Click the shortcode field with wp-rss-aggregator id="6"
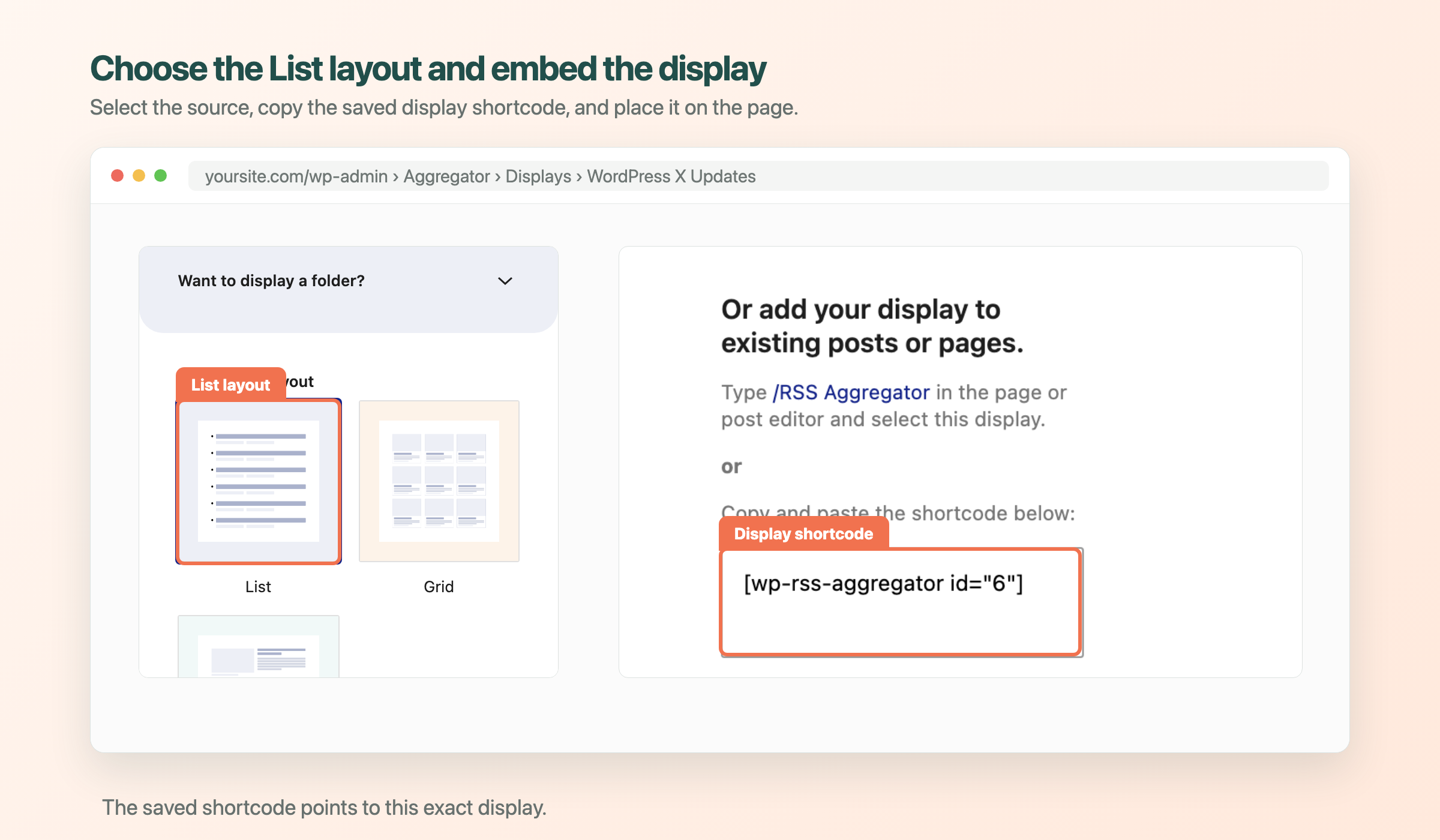Viewport: 1440px width, 840px height. click(x=901, y=602)
